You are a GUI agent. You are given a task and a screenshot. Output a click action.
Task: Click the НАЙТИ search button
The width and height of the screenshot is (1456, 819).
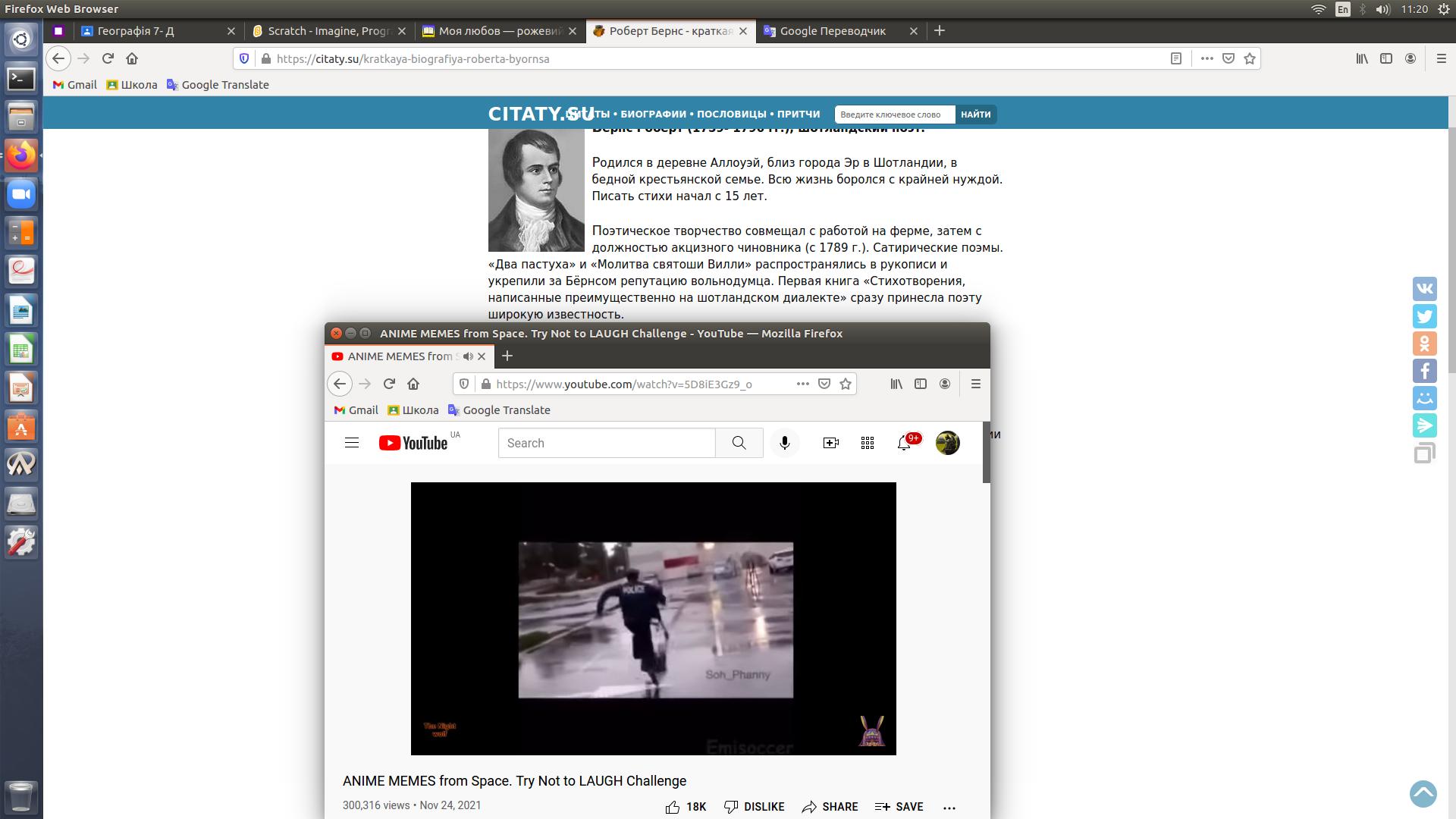tap(975, 115)
